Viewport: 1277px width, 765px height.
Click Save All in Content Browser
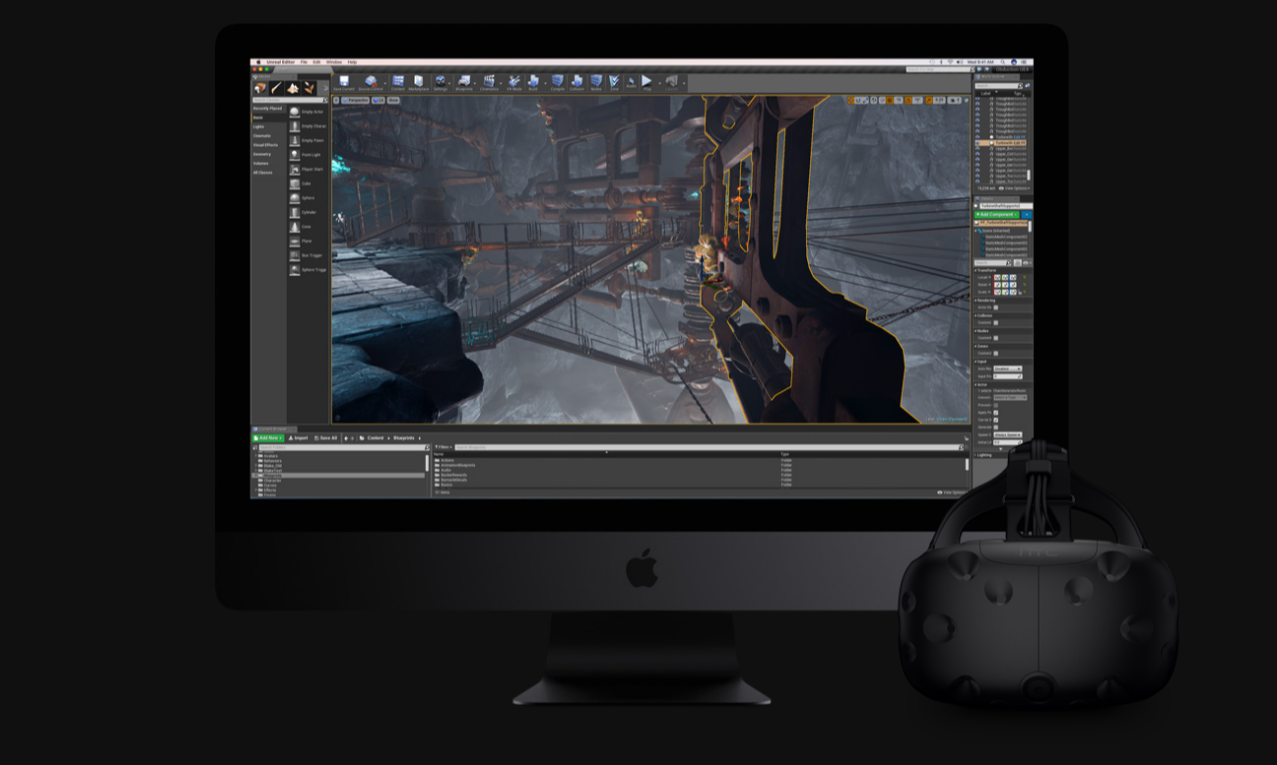point(326,438)
